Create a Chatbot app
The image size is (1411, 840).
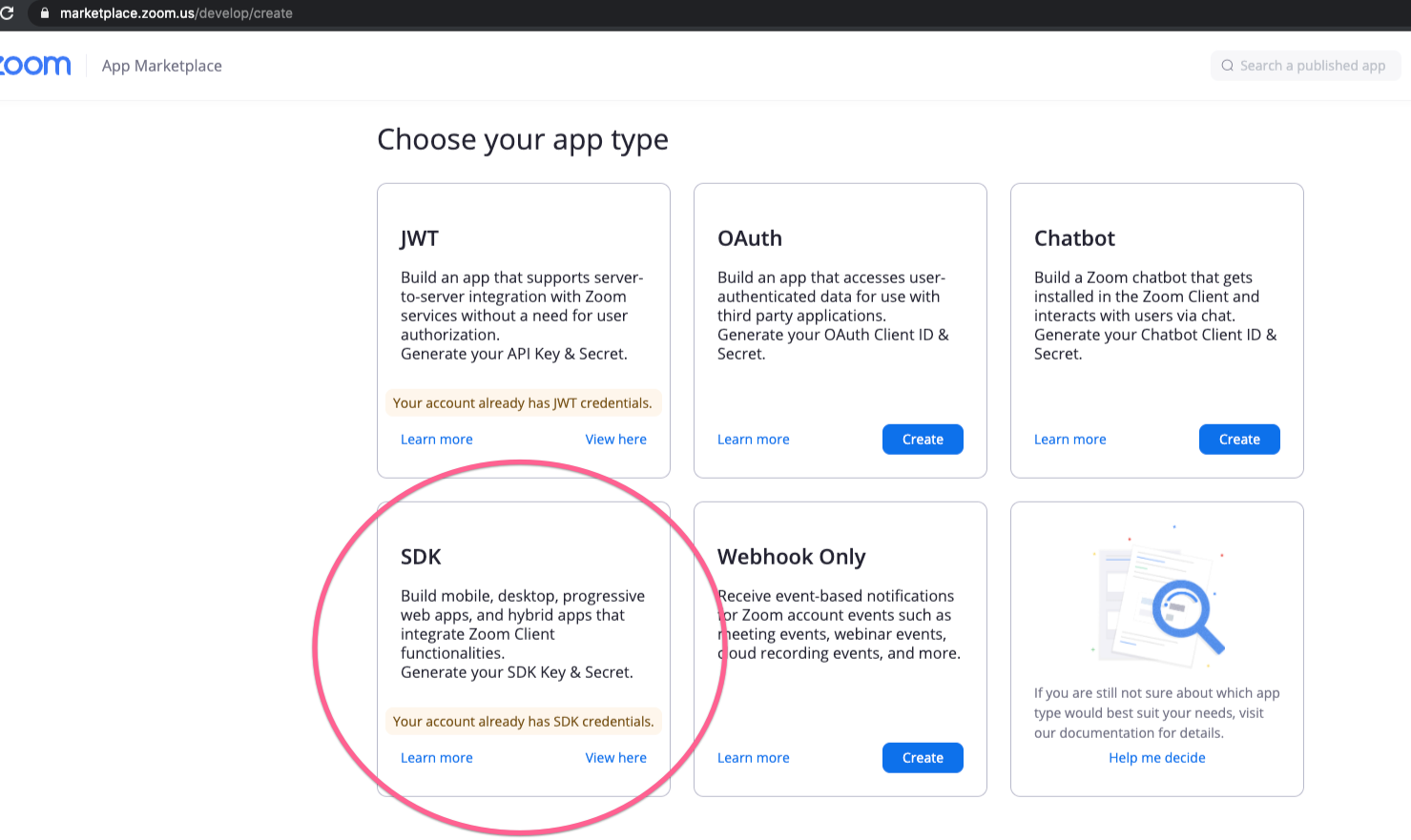tap(1239, 440)
